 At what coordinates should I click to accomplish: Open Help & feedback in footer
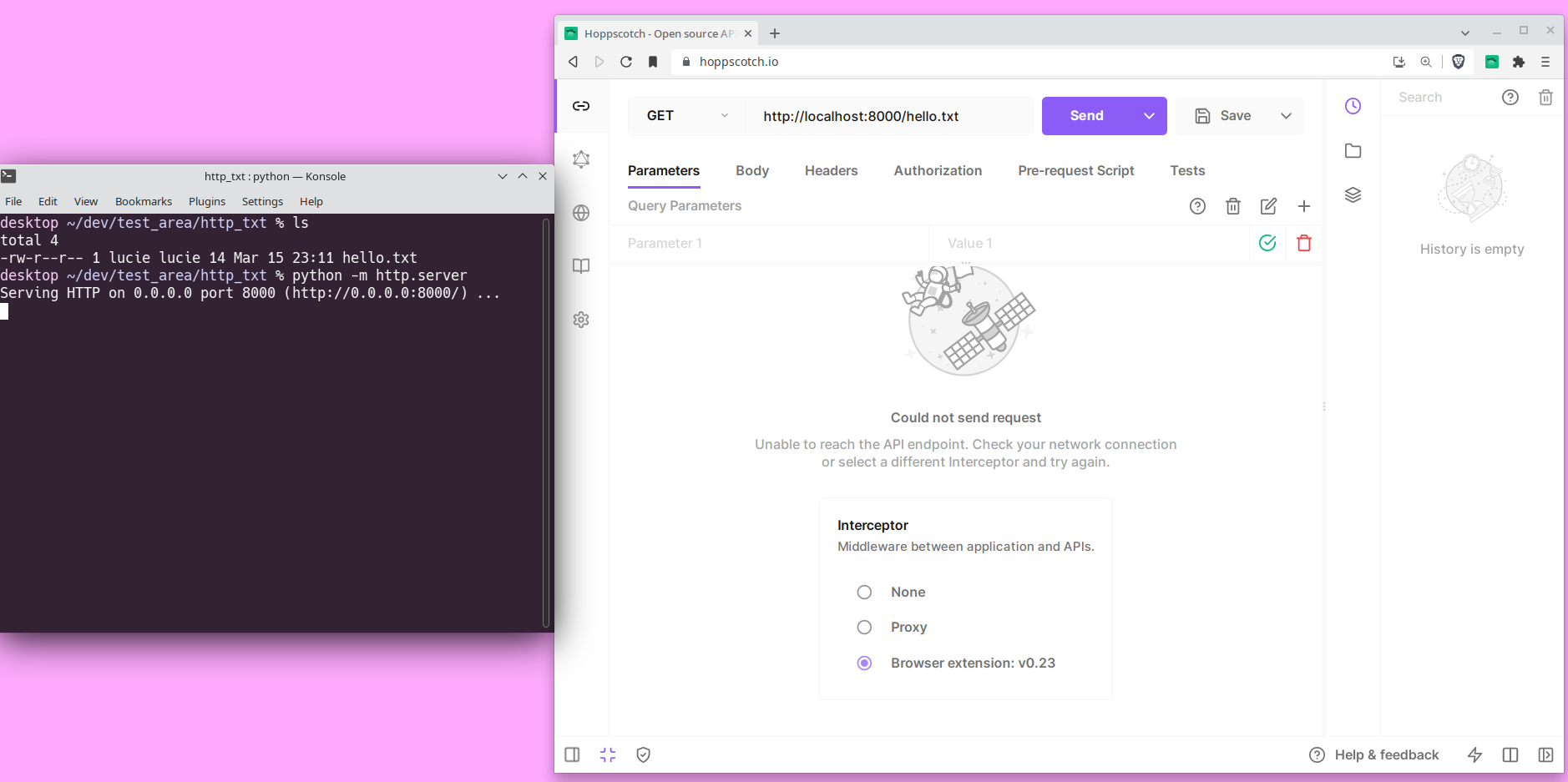pos(1374,754)
